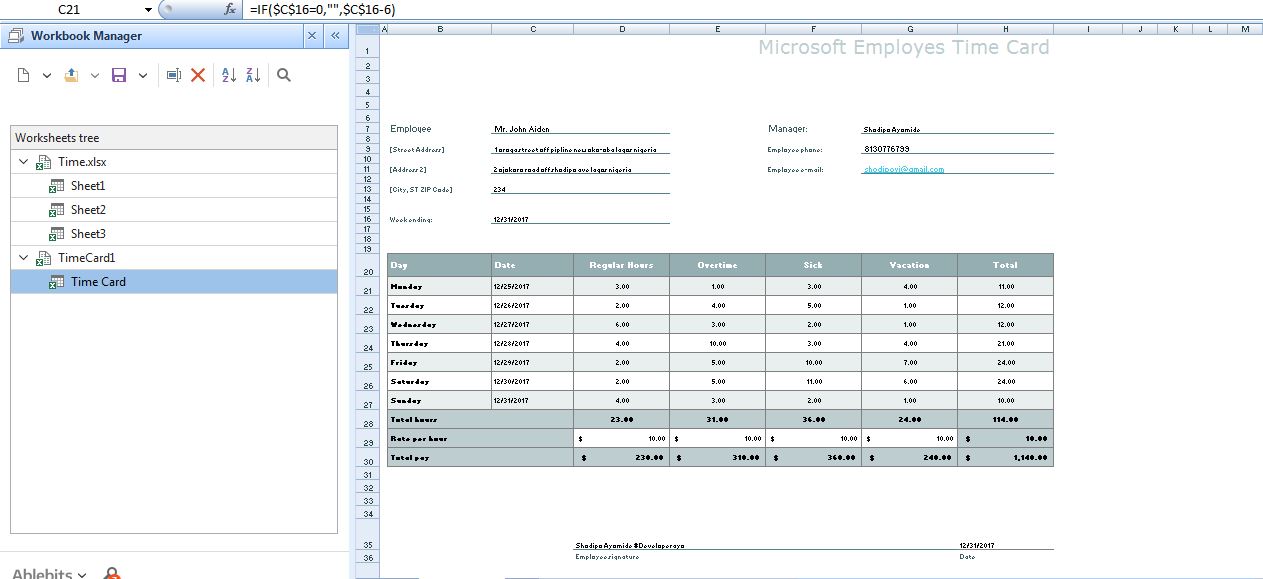This screenshot has height=579, width=1263.
Task: Select the TimeCard1 workbook row
Action: 174,258
